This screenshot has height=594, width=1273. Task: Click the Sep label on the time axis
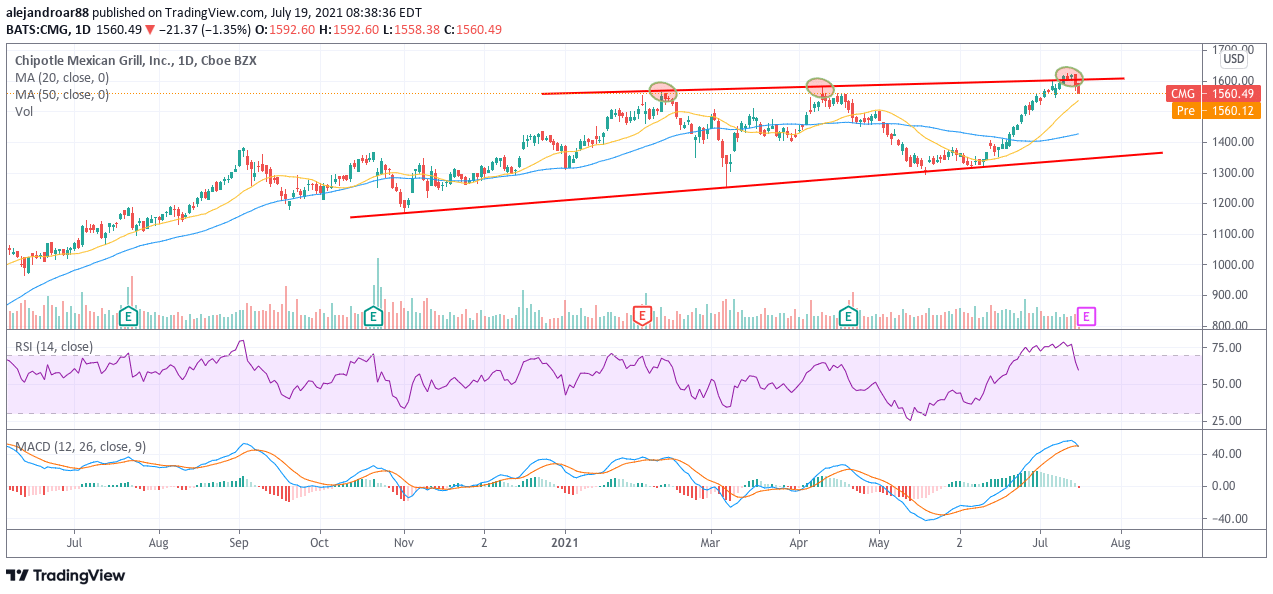click(239, 541)
